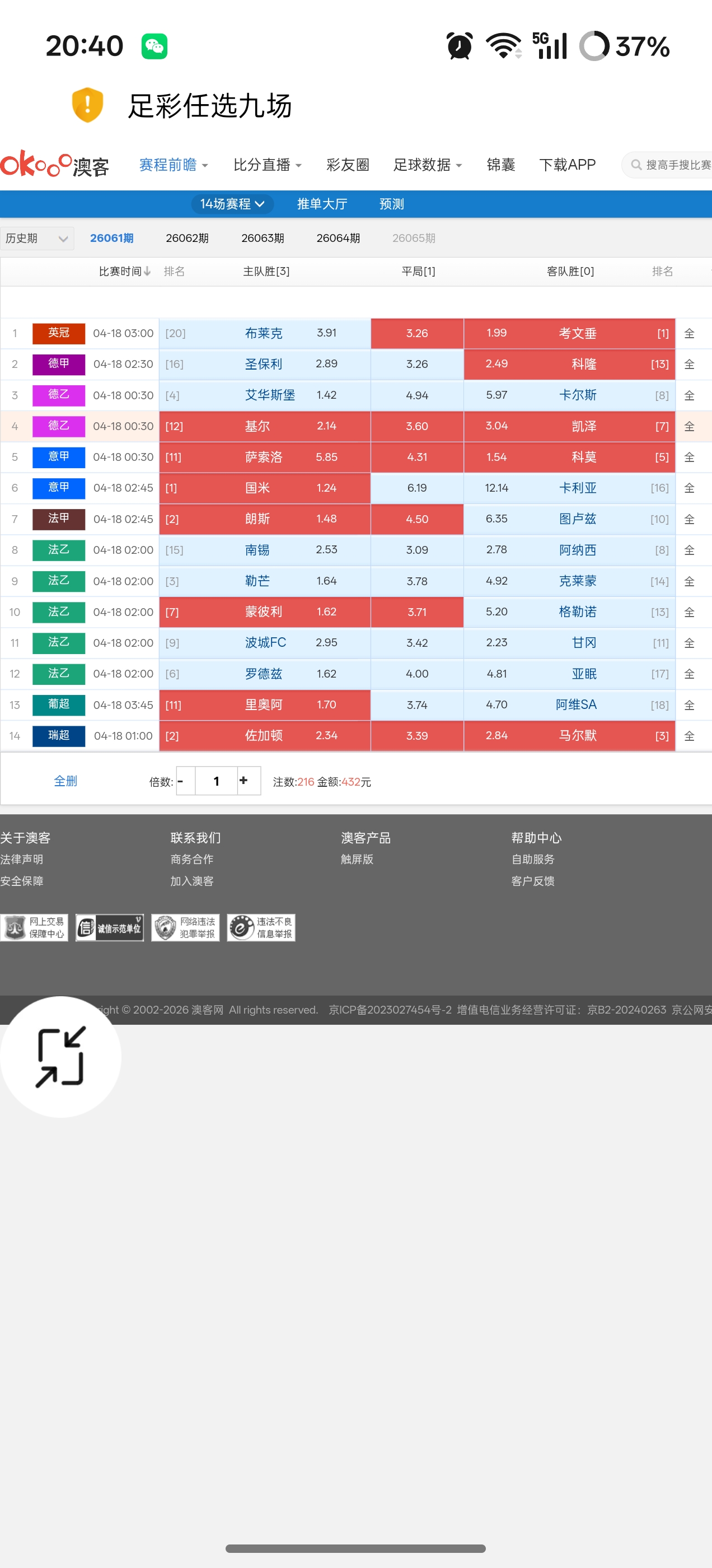Click the 网上交易保障中心 badge
712x1568 pixels.
tap(34, 928)
